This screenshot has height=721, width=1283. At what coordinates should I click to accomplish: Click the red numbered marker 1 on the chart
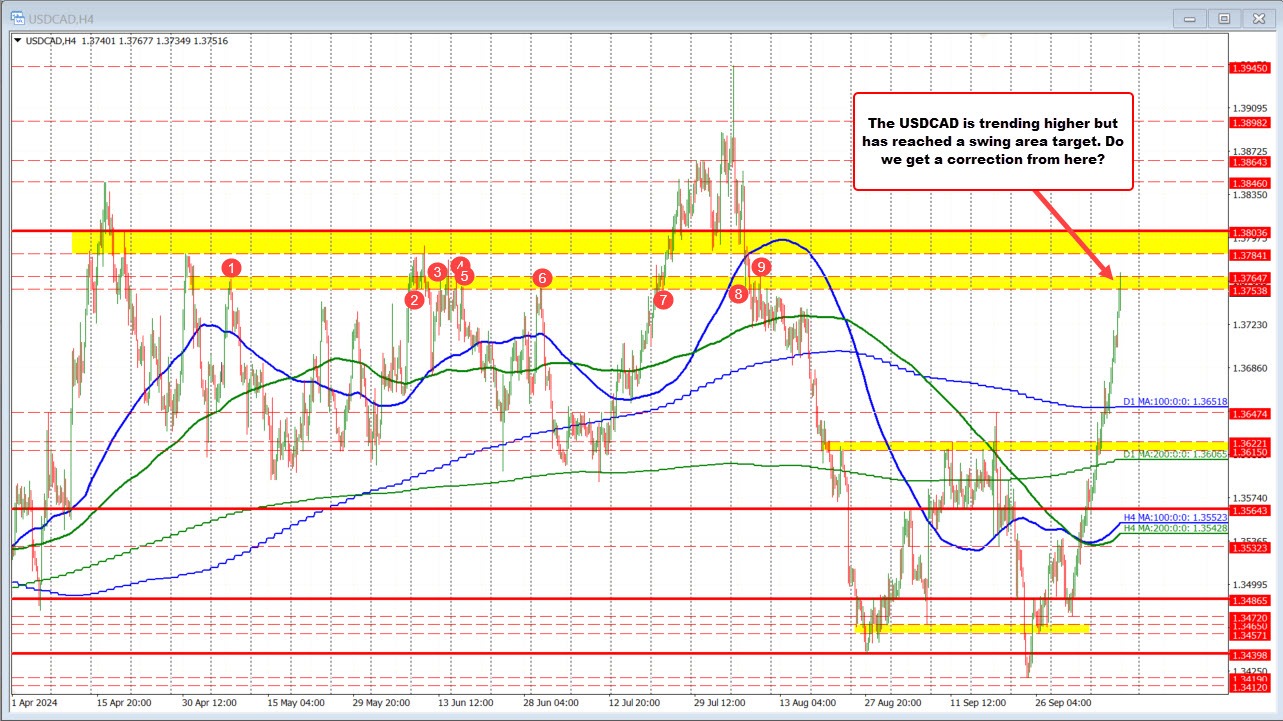coord(233,268)
